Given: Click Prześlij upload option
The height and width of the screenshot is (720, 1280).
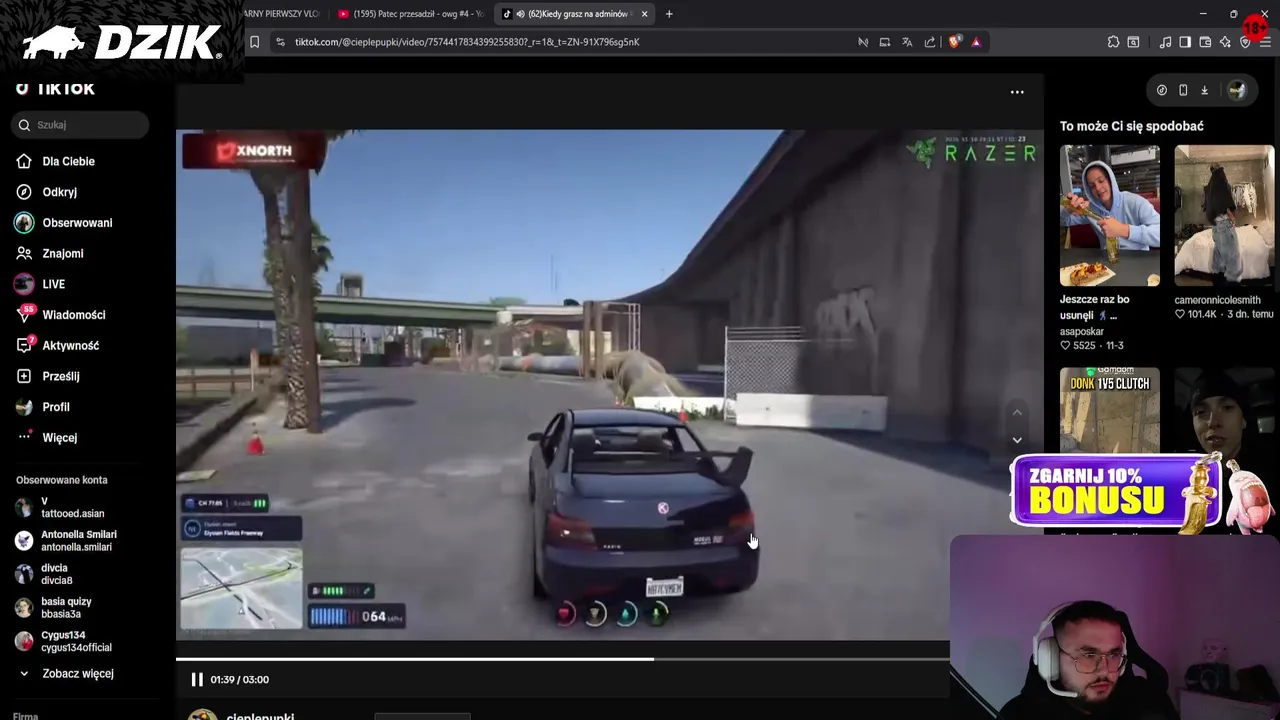Looking at the screenshot, I should point(60,376).
